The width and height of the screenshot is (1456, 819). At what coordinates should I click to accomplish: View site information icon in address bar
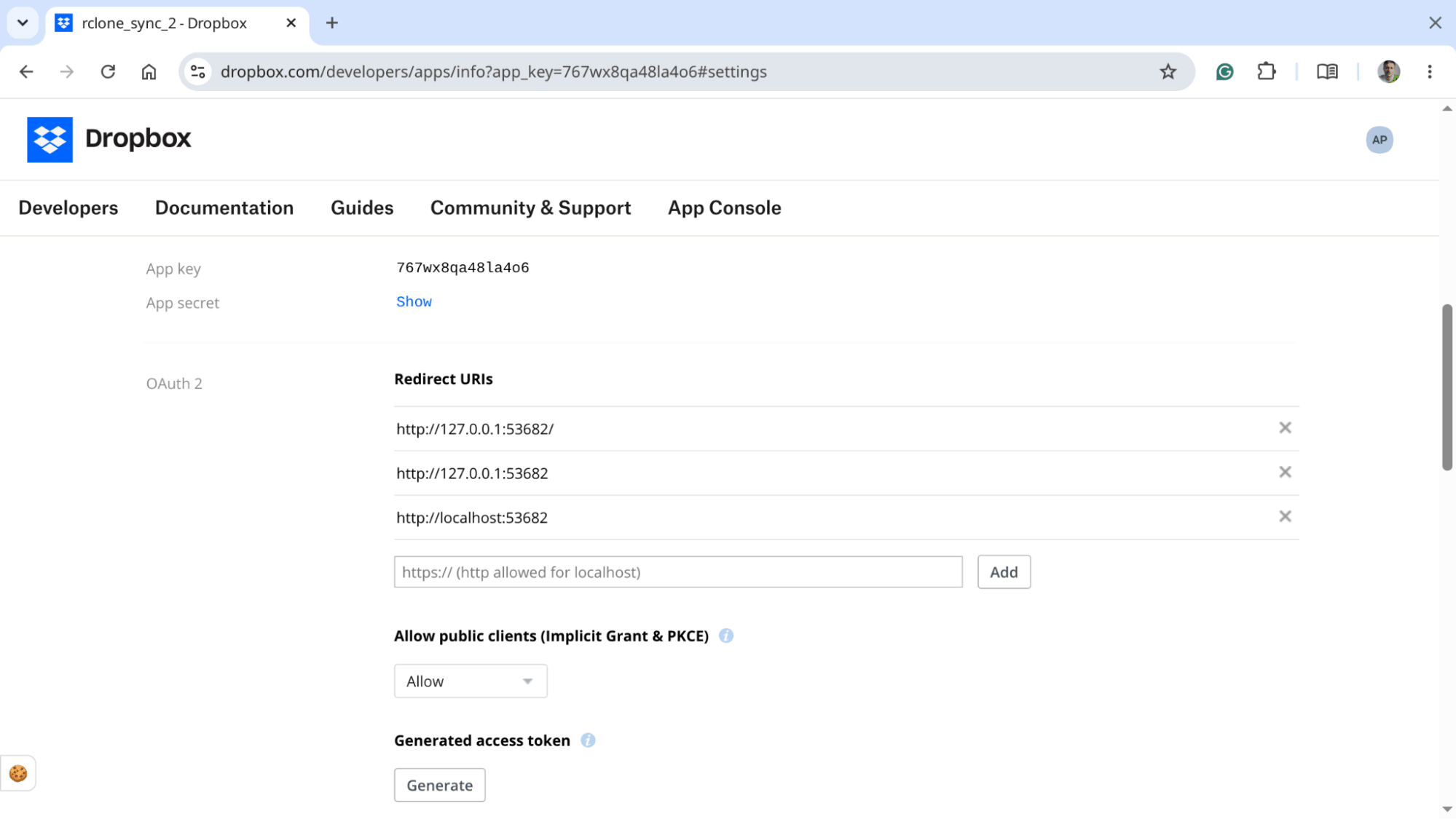pyautogui.click(x=198, y=71)
